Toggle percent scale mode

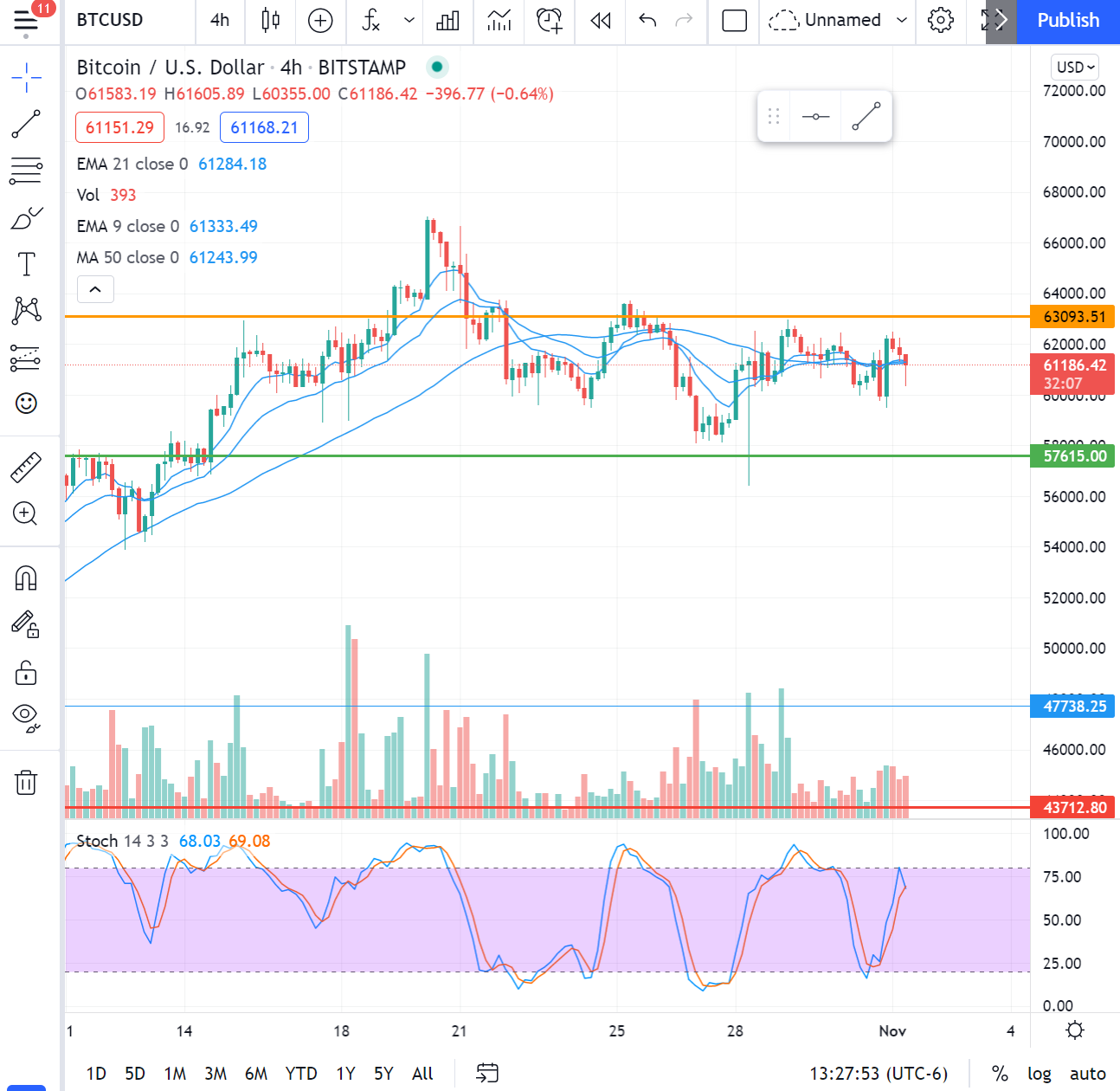click(x=1000, y=1074)
